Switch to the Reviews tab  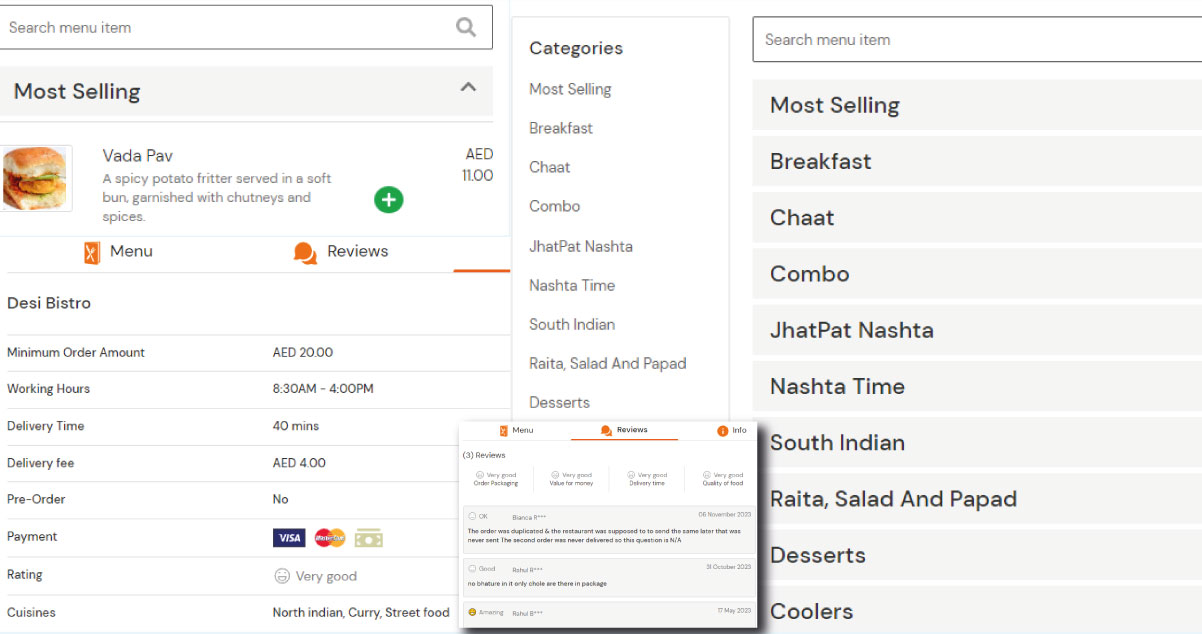click(357, 252)
